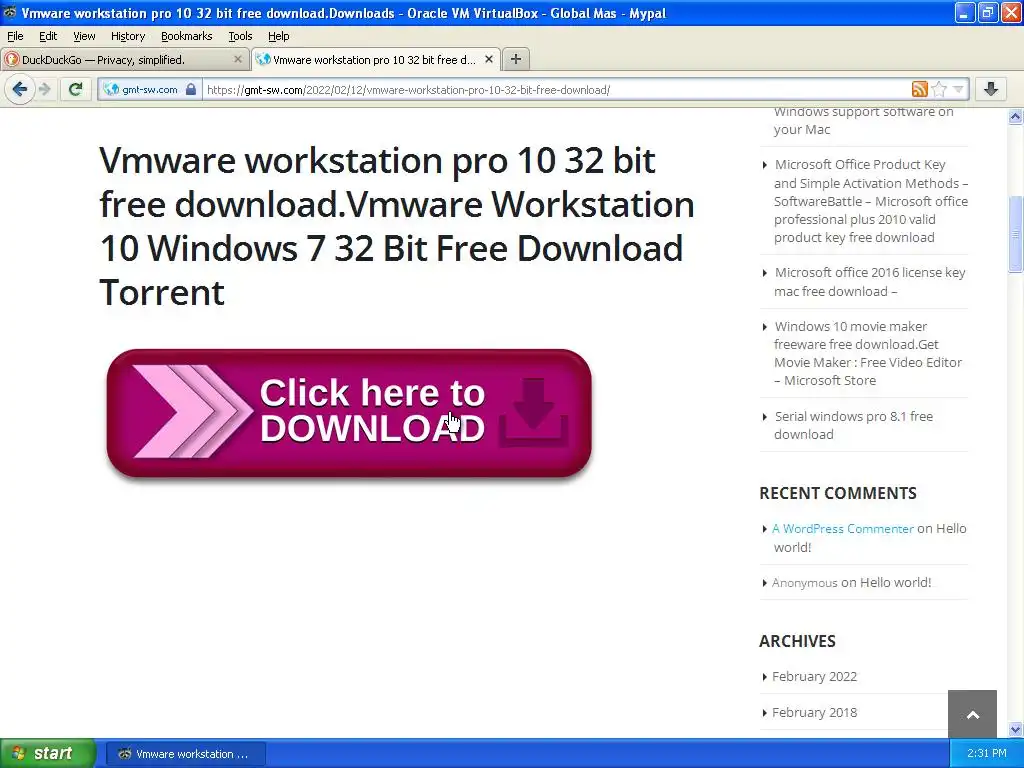Click the page heading Vmware workstation pro 10

pyautogui.click(x=396, y=226)
